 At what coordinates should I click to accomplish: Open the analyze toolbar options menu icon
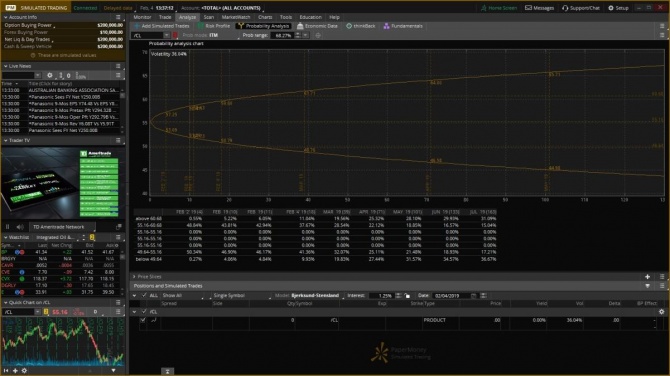[x=662, y=26]
